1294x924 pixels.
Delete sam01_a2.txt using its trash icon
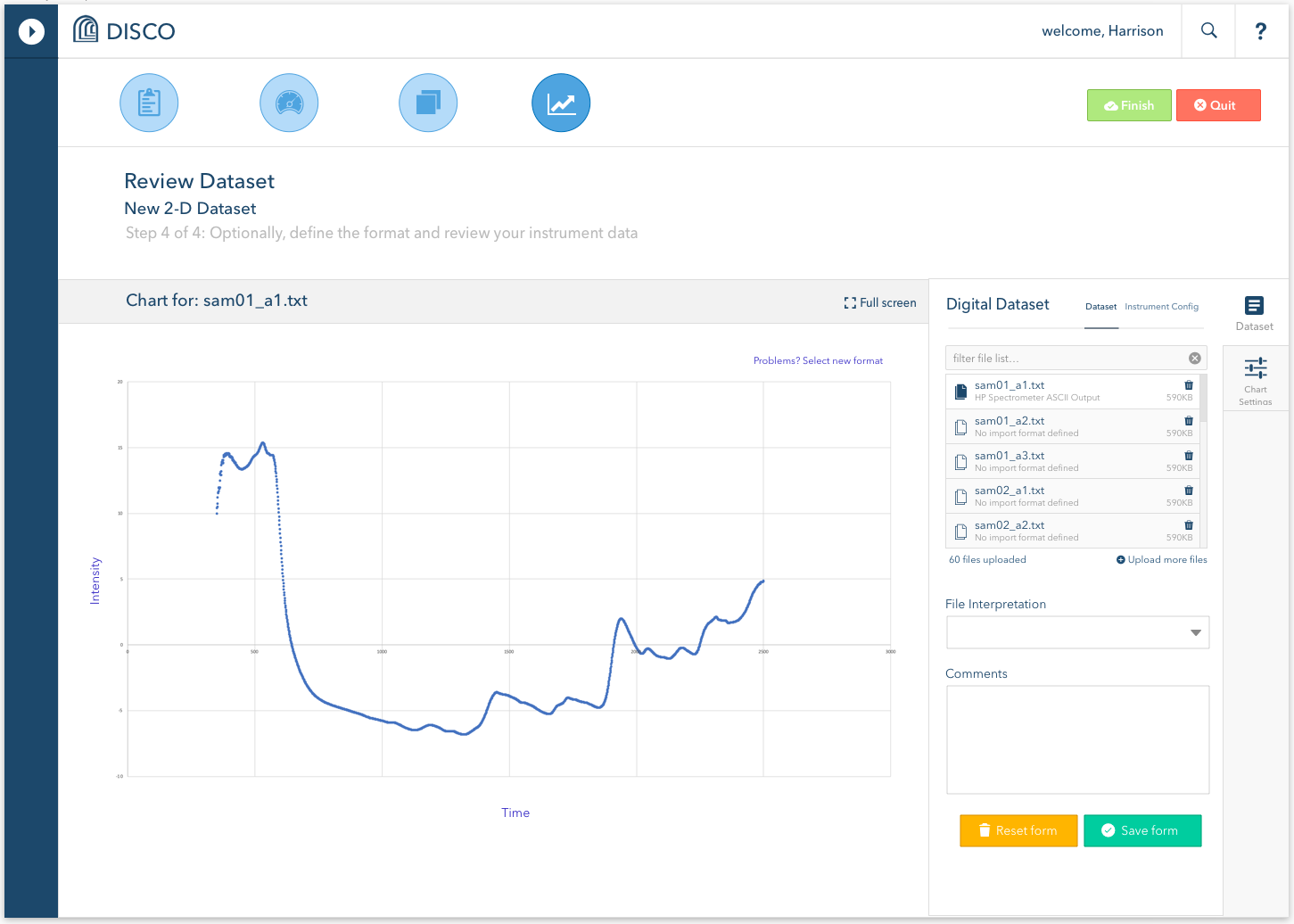point(1188,420)
